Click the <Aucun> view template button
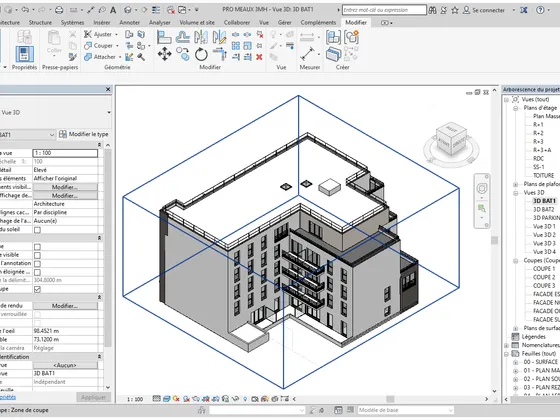The height and width of the screenshot is (420, 560). pos(65,365)
